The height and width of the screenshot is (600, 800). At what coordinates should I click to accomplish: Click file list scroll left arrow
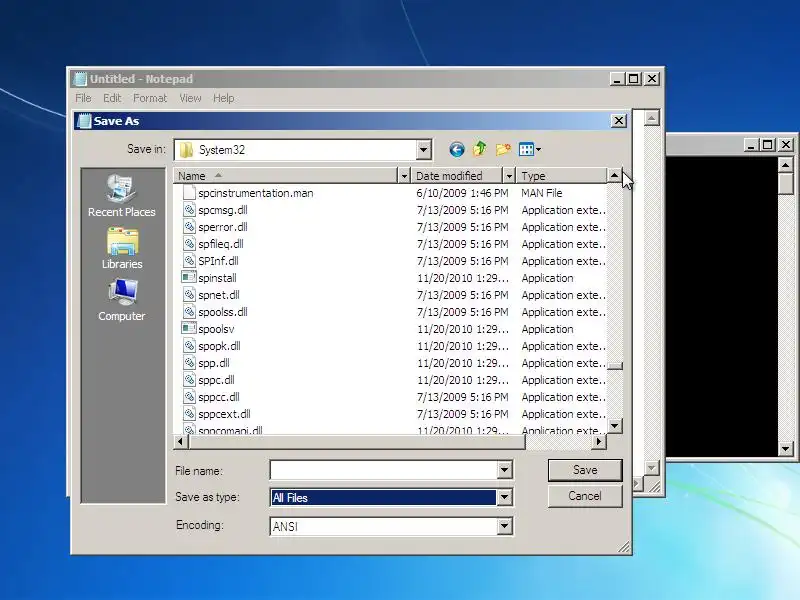(181, 441)
